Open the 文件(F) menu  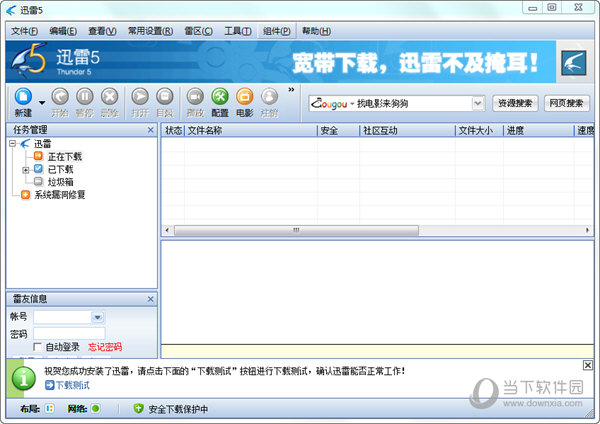click(x=24, y=31)
